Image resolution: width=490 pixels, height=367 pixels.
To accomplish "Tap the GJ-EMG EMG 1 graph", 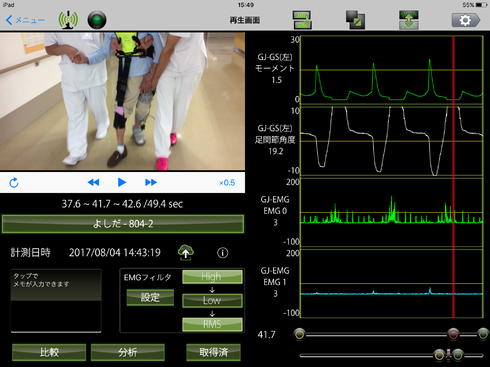I will (x=392, y=283).
